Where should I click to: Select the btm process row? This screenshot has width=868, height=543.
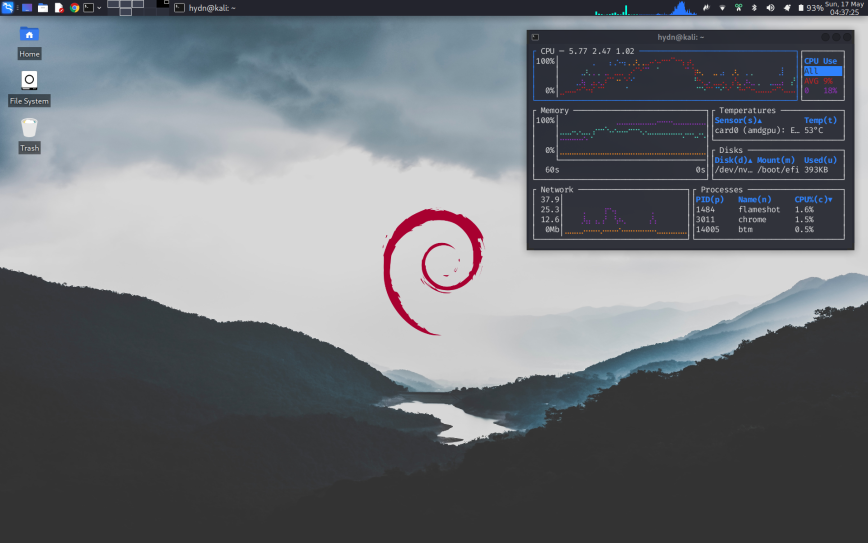pos(769,229)
